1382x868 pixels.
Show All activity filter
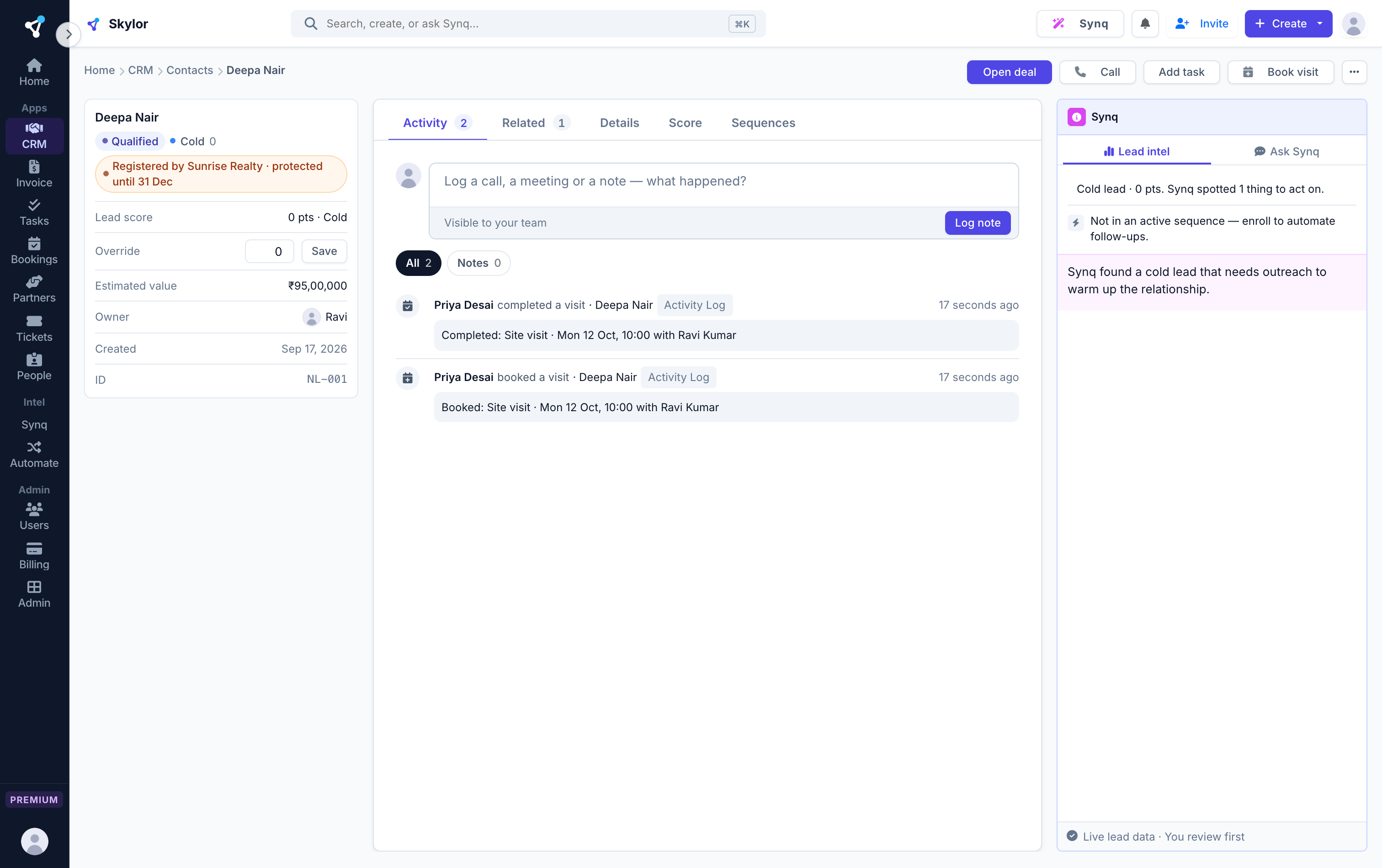point(418,263)
